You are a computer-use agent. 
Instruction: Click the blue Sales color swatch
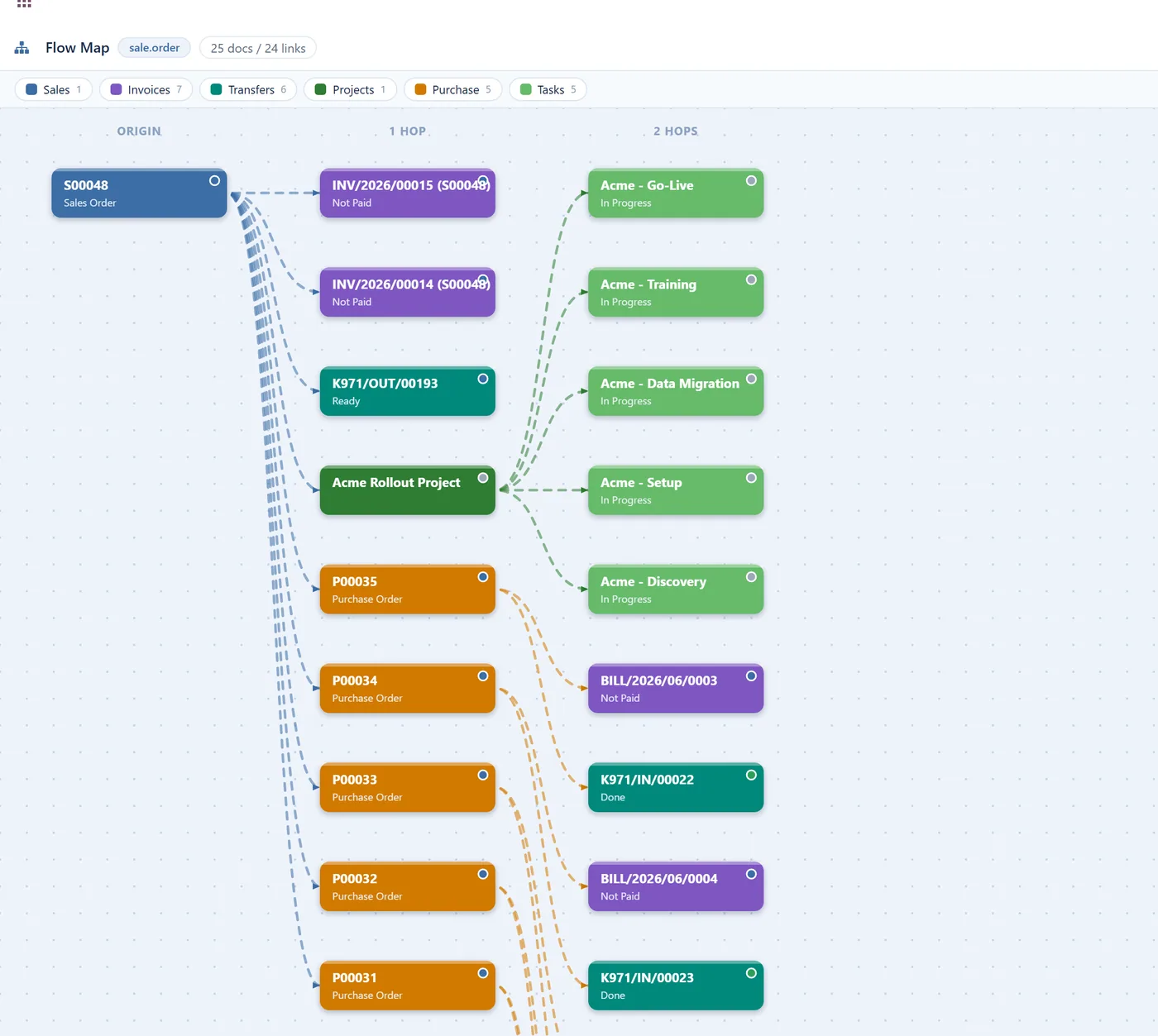click(31, 89)
